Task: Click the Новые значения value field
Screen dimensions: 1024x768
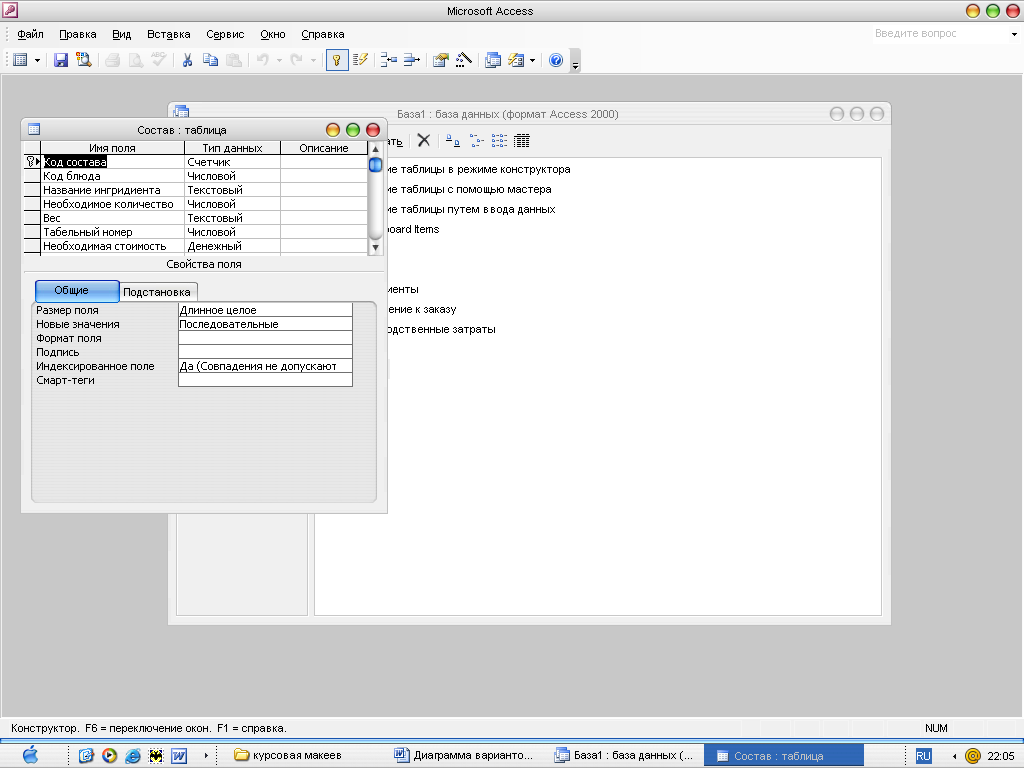Action: [265, 324]
